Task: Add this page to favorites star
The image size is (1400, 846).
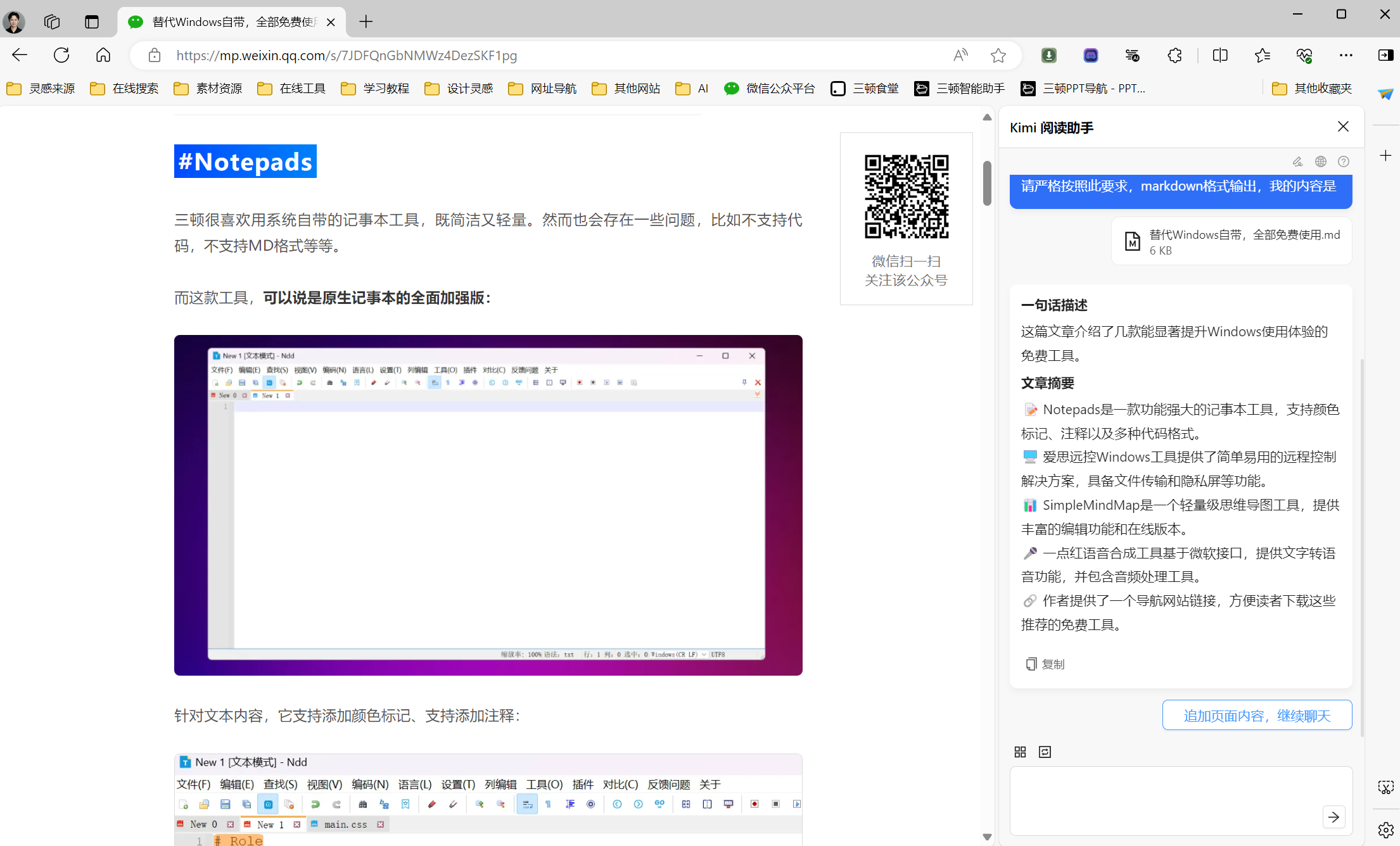Action: [998, 55]
